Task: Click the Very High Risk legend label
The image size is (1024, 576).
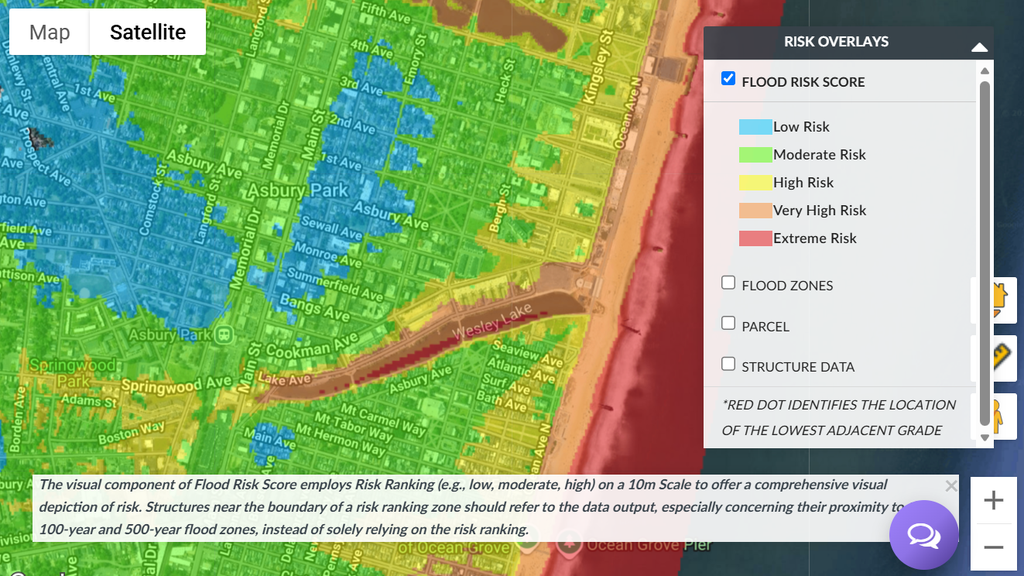Action: (x=820, y=210)
